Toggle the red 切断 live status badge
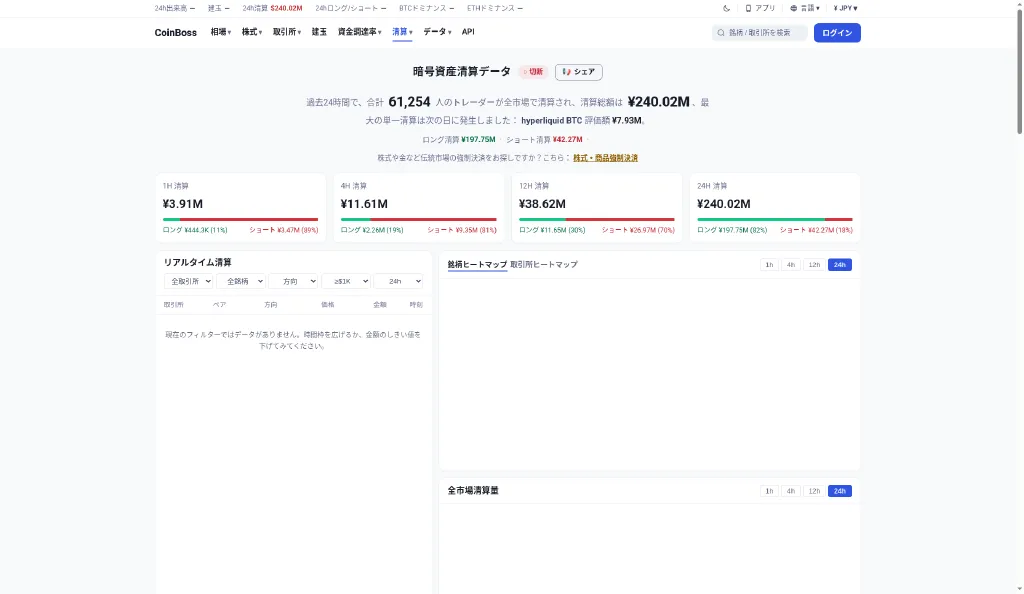This screenshot has width=1024, height=594. click(533, 72)
